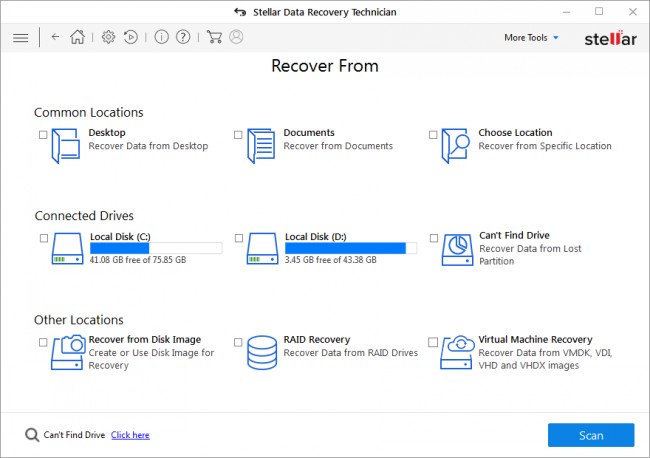Click the user account icon

click(x=236, y=37)
